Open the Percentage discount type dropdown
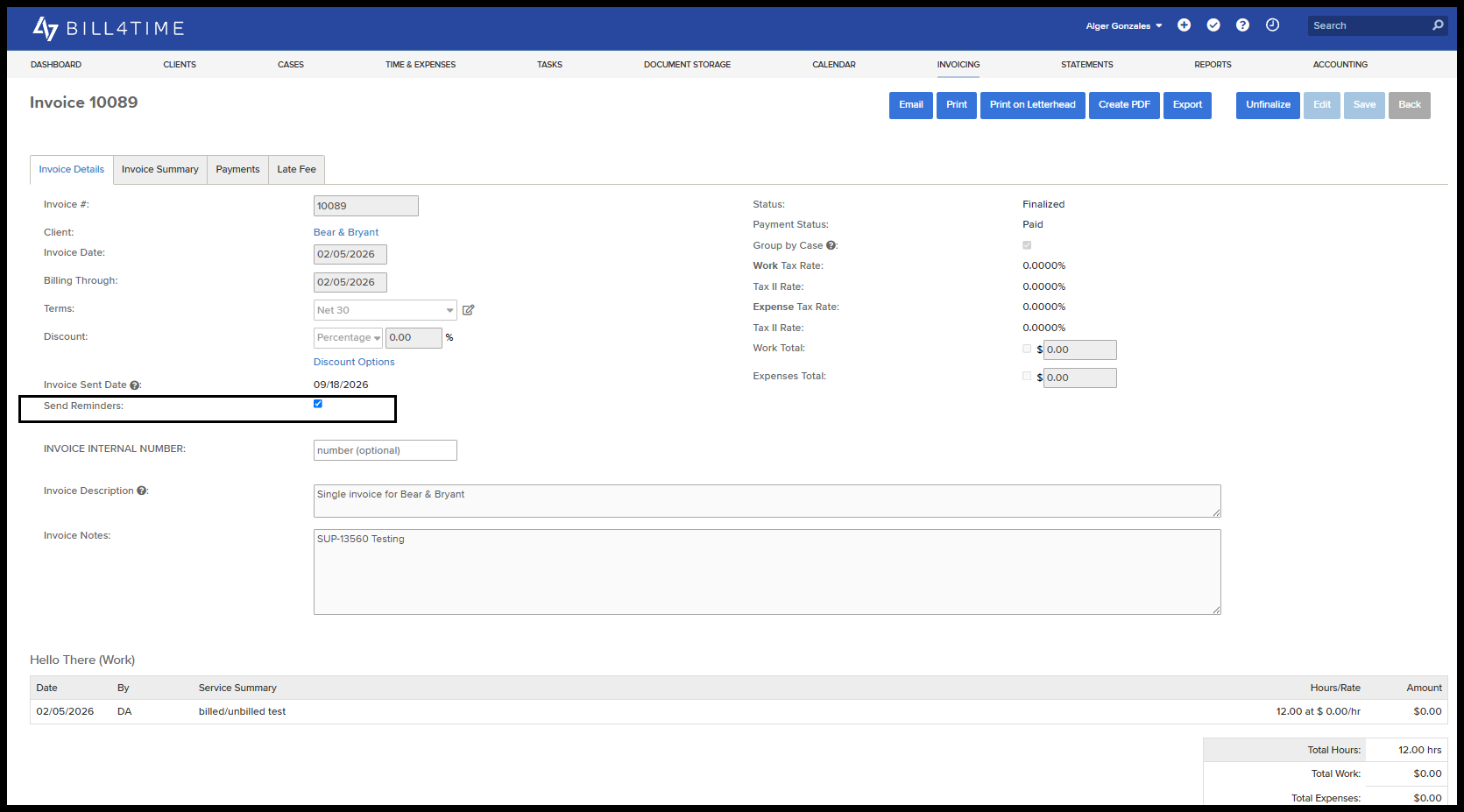Viewport: 1464px width, 812px height. click(348, 338)
